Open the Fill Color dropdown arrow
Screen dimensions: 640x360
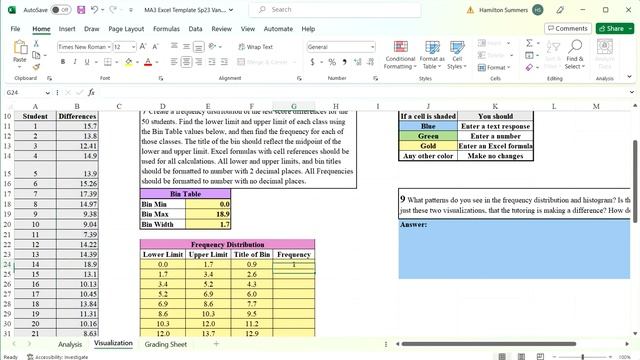[138, 62]
